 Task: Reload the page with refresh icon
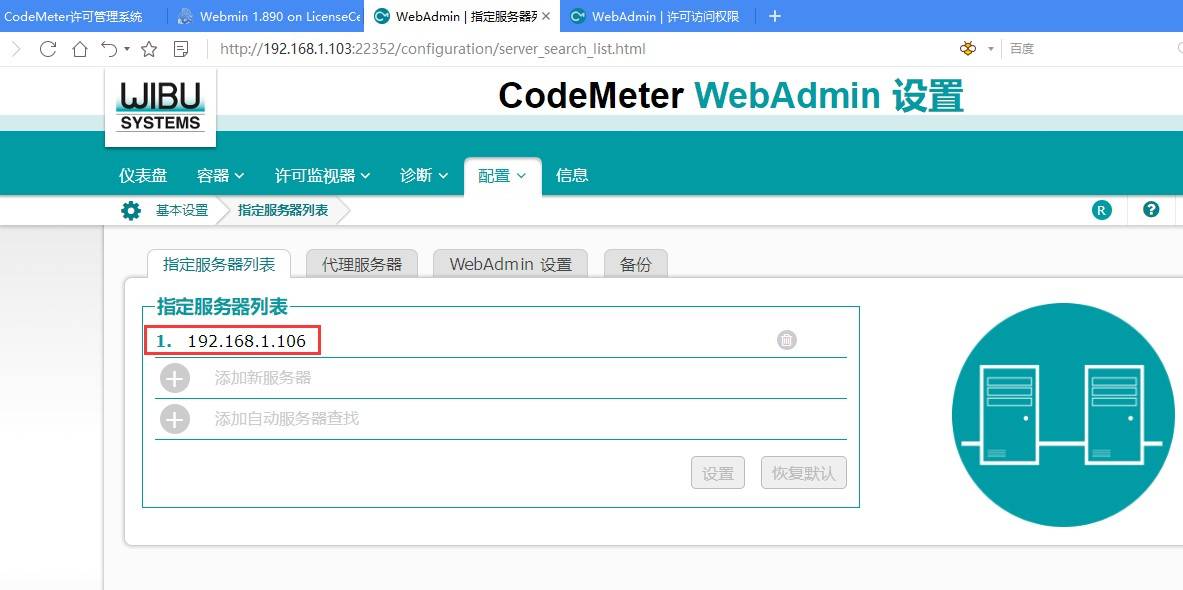(48, 49)
